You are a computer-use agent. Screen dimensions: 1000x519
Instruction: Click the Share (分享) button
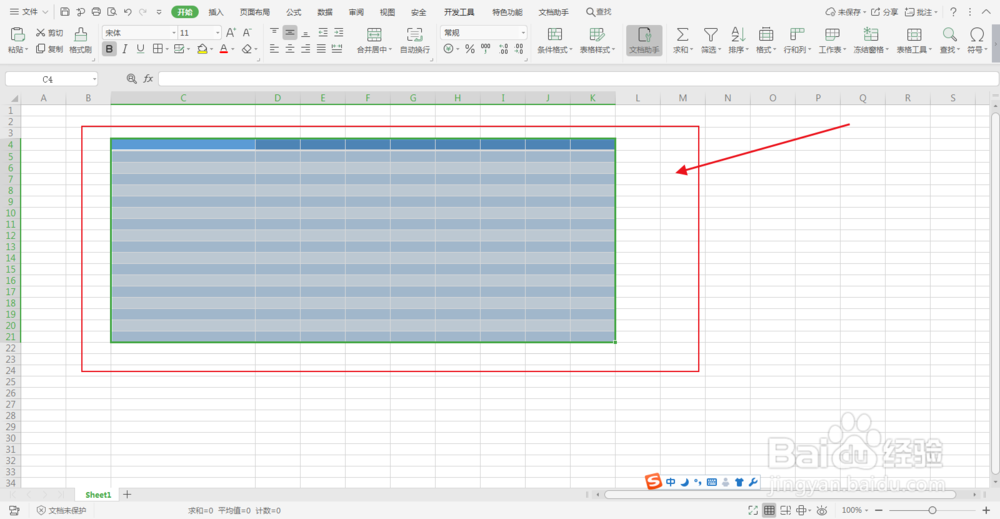click(x=885, y=12)
